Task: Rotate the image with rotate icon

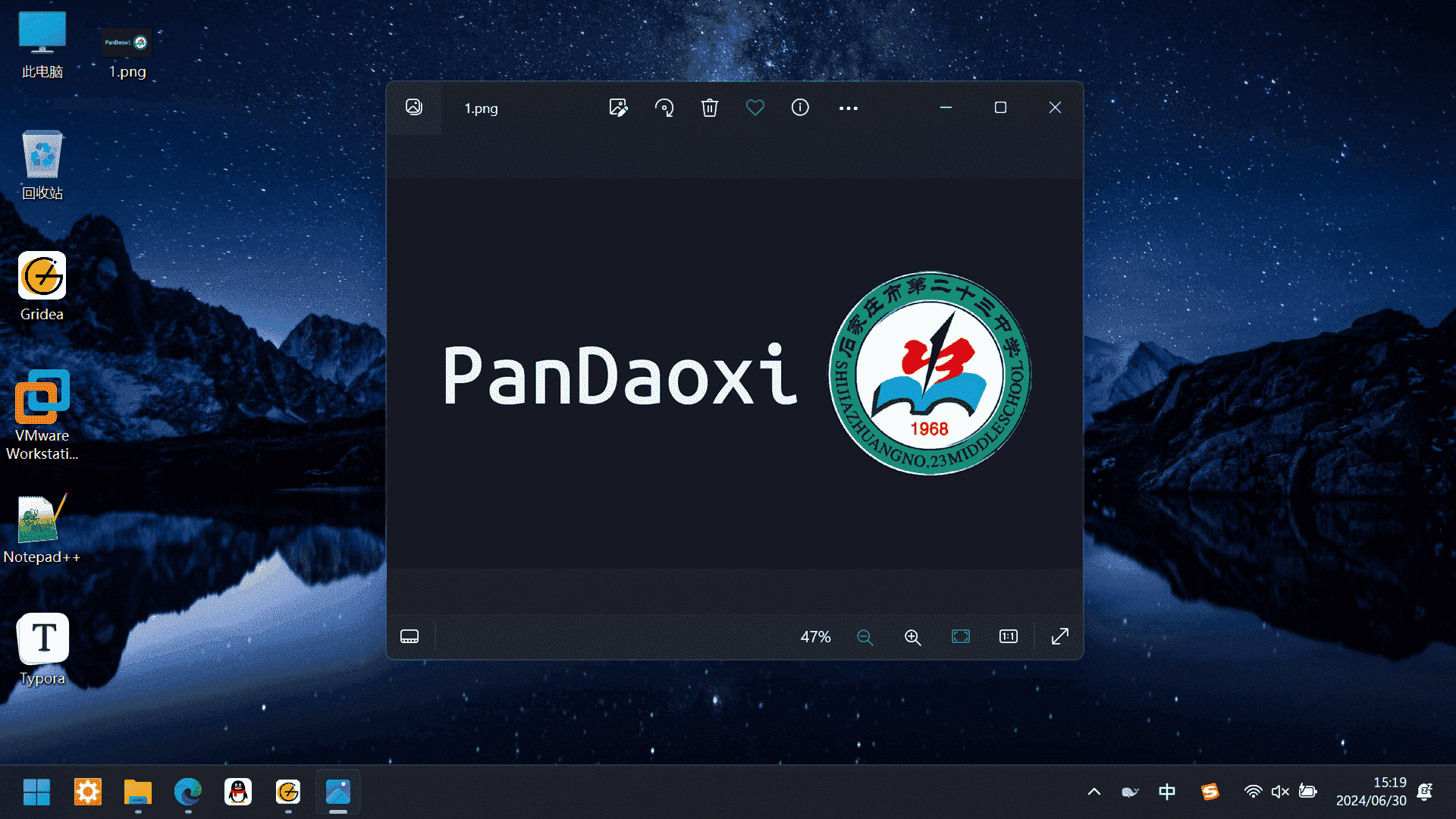Action: [x=664, y=108]
